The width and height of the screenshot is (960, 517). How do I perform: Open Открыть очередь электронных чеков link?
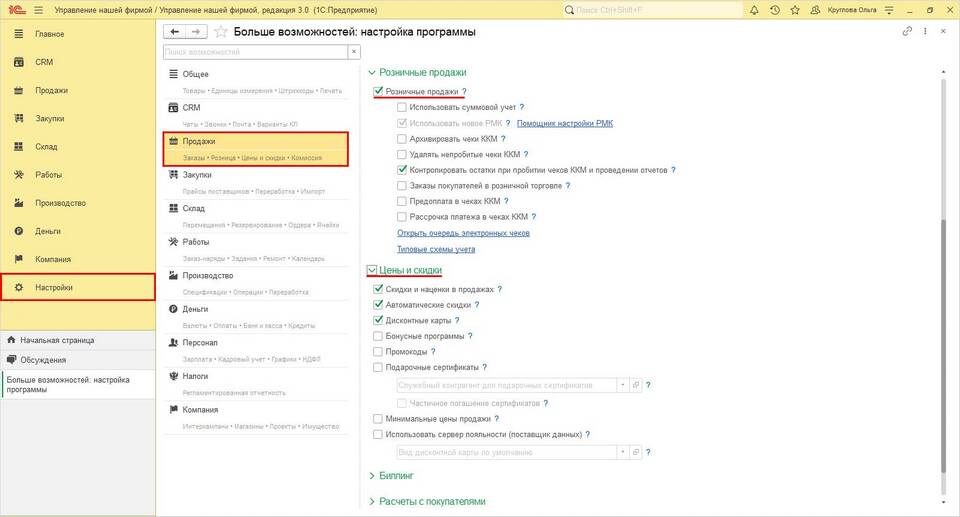(463, 233)
